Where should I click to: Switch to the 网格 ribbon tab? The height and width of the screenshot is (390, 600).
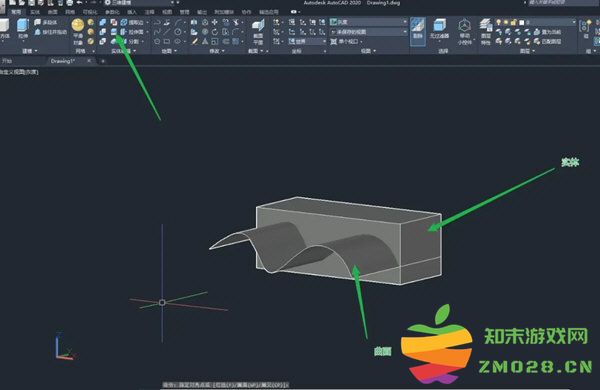pos(70,12)
